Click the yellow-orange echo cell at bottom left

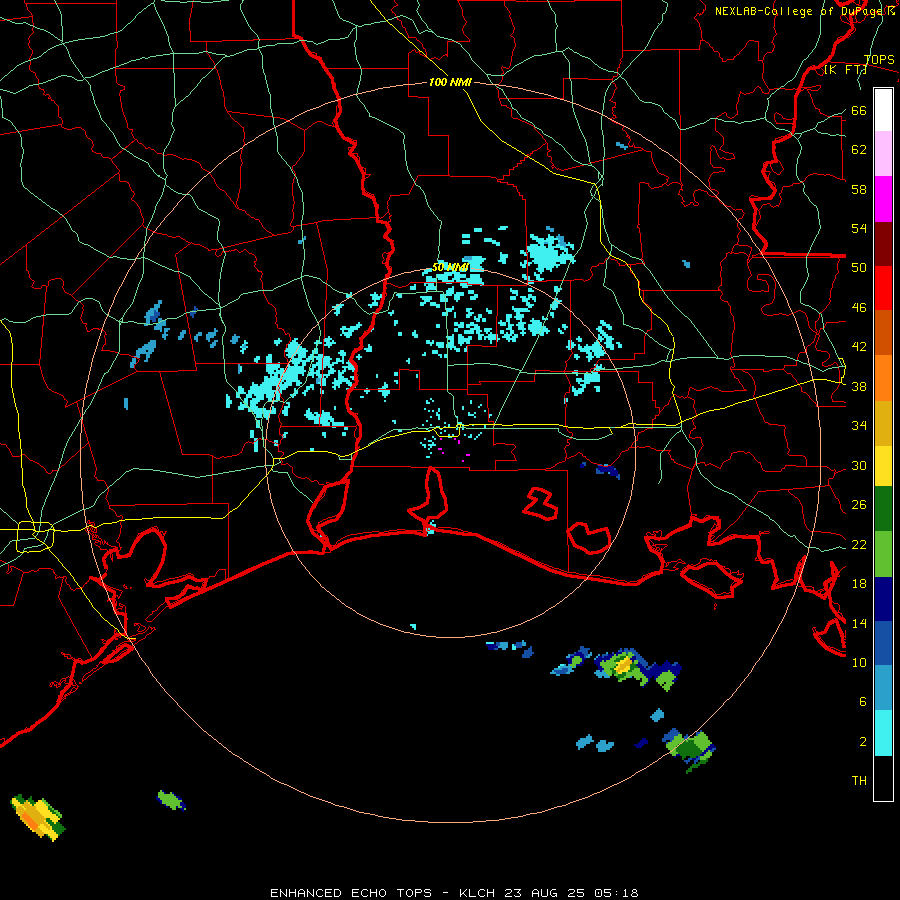(x=38, y=817)
